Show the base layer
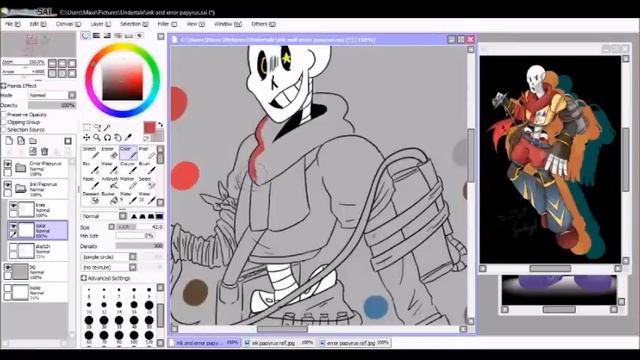This screenshot has height=360, width=640. click(8, 289)
